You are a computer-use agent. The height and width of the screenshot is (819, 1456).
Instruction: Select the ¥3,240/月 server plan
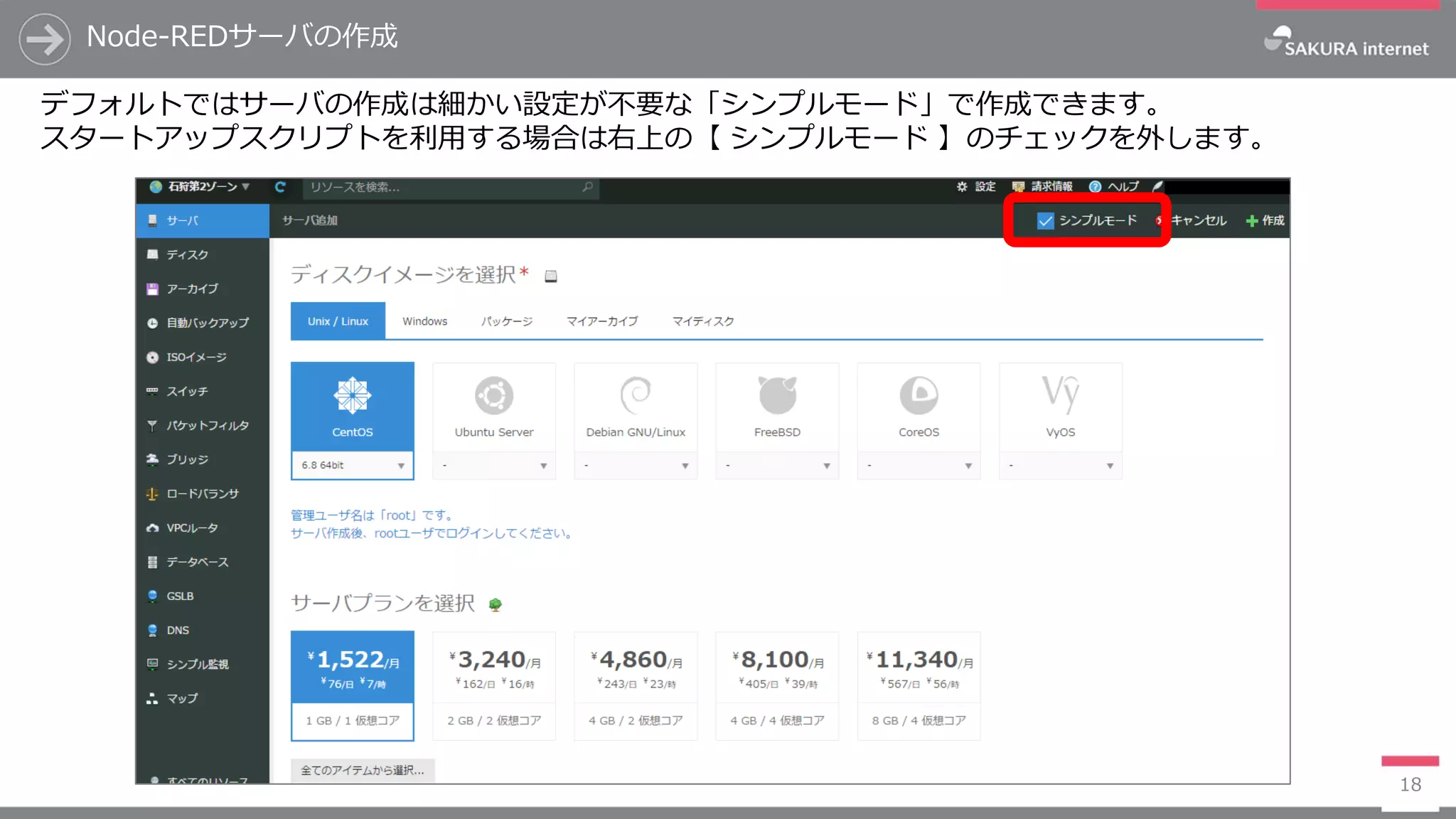(494, 686)
